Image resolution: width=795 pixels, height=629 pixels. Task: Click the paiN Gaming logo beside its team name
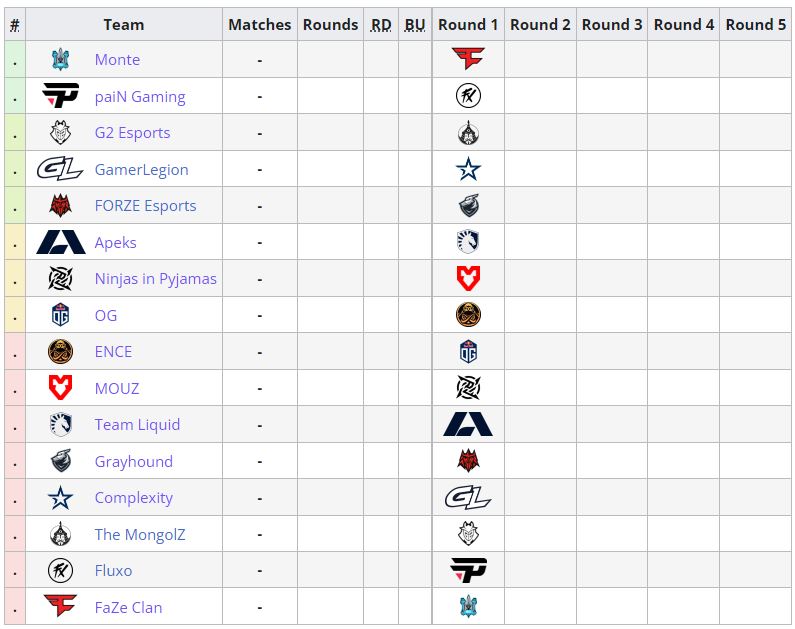click(60, 96)
